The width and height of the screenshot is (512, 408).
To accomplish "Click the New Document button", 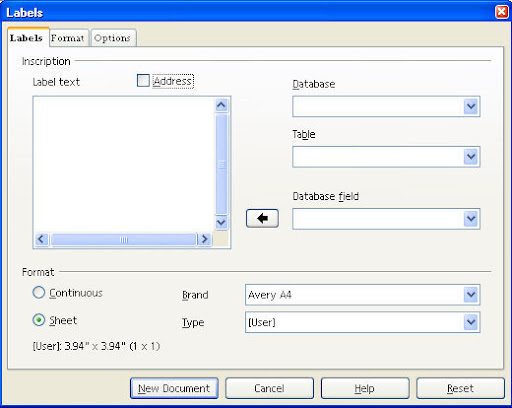I will pos(174,388).
